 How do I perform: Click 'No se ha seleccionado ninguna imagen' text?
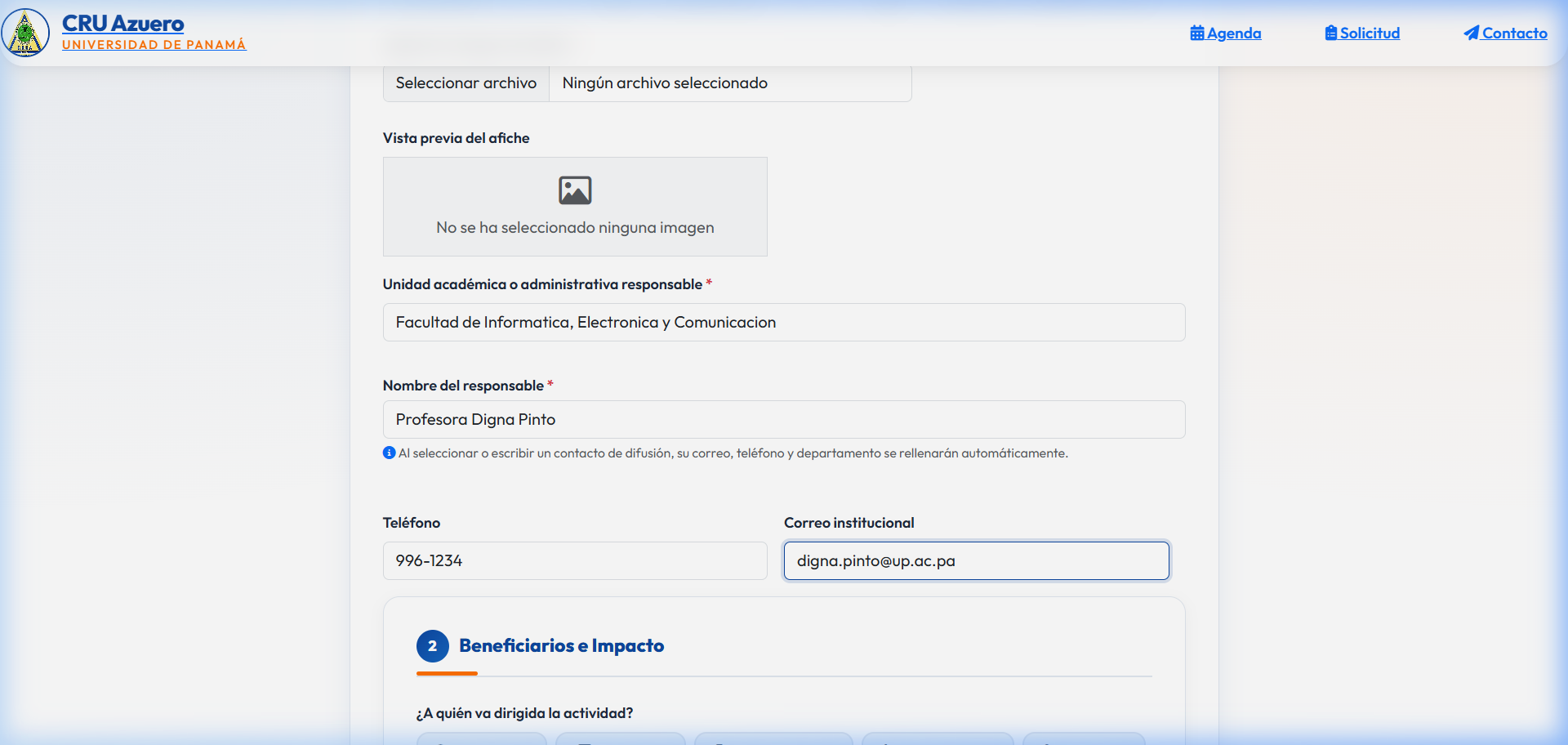(575, 228)
